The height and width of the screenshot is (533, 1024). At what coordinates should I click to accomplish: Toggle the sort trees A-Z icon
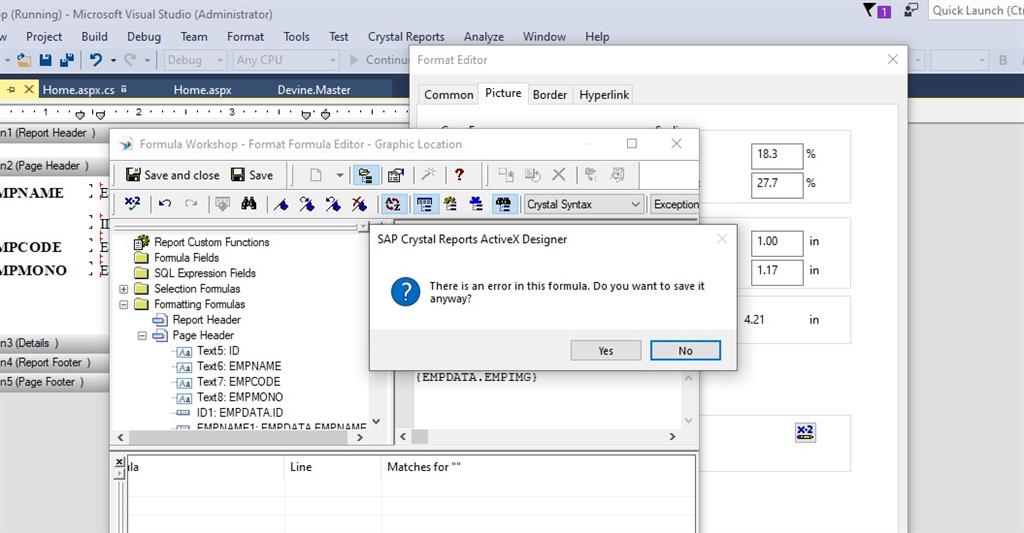(392, 204)
